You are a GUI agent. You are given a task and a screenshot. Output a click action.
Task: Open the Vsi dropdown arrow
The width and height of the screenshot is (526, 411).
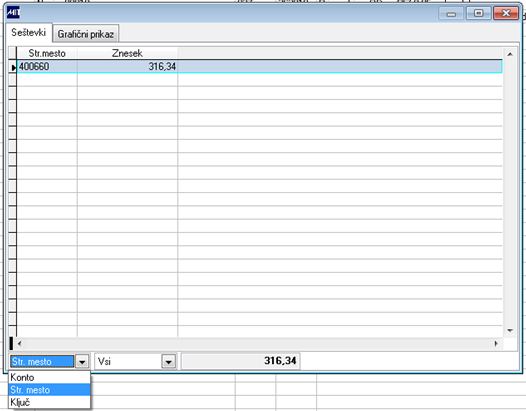169,362
